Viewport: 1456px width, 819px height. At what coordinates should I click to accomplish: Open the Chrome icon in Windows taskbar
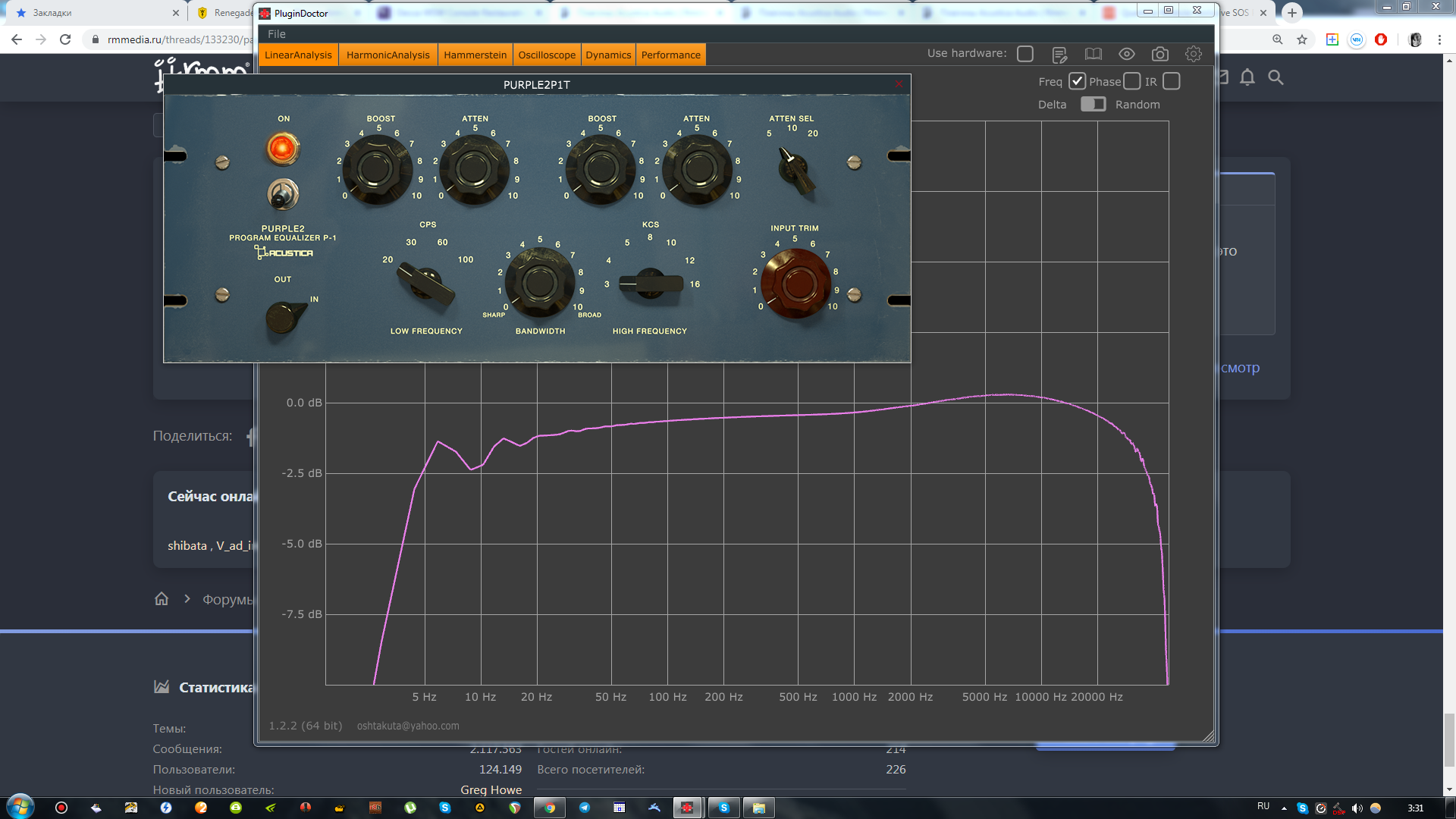coord(550,808)
